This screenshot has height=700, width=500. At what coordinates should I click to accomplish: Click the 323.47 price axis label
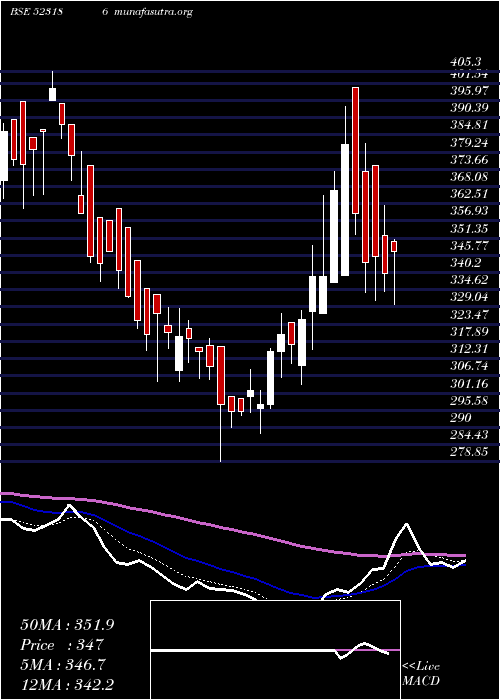469,315
